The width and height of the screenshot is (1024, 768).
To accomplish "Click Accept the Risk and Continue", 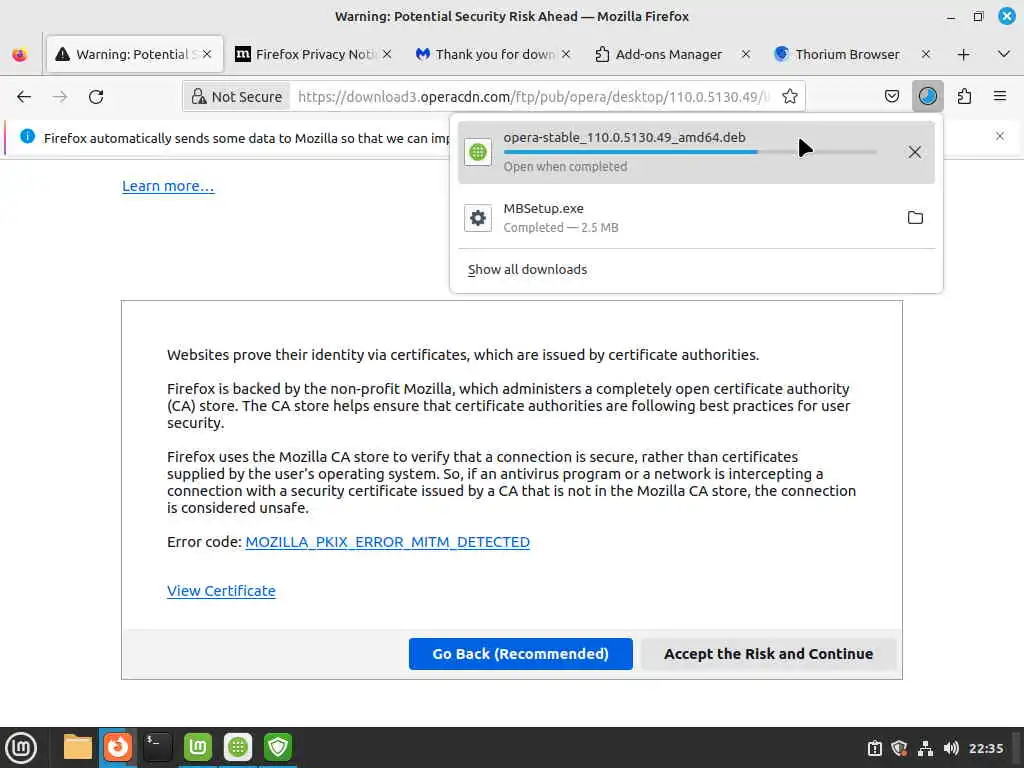I will tap(768, 654).
